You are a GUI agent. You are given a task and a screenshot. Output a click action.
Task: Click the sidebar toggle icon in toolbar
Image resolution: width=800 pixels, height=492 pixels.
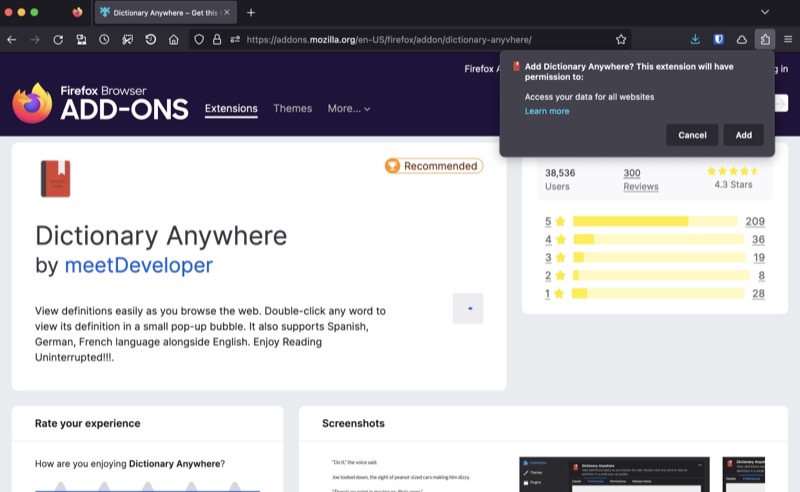[x=81, y=39]
